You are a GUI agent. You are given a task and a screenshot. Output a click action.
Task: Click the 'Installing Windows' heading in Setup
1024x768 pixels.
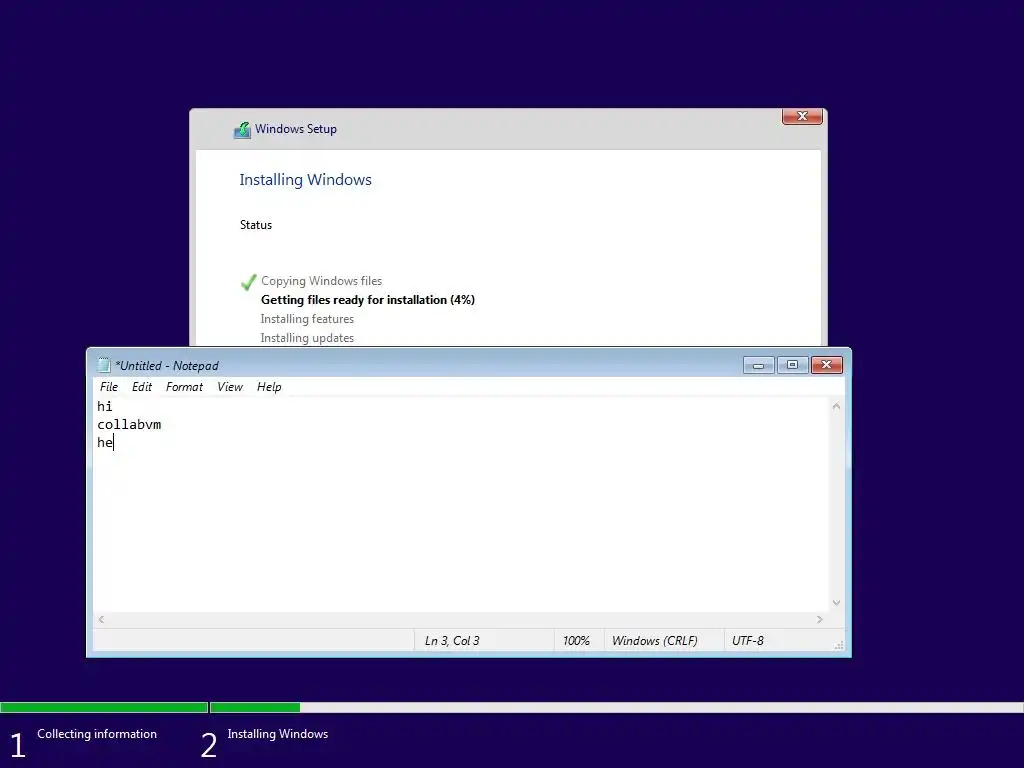point(305,180)
